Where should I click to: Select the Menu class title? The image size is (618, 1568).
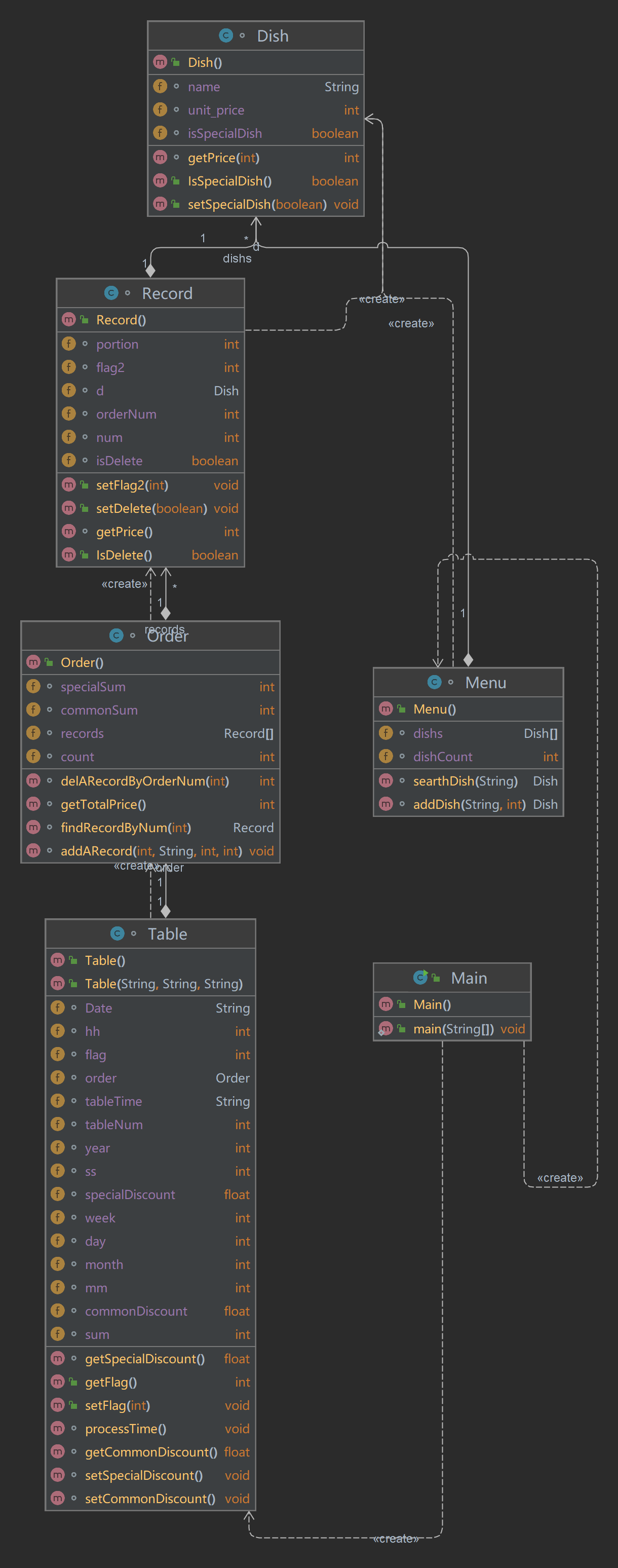point(485,682)
